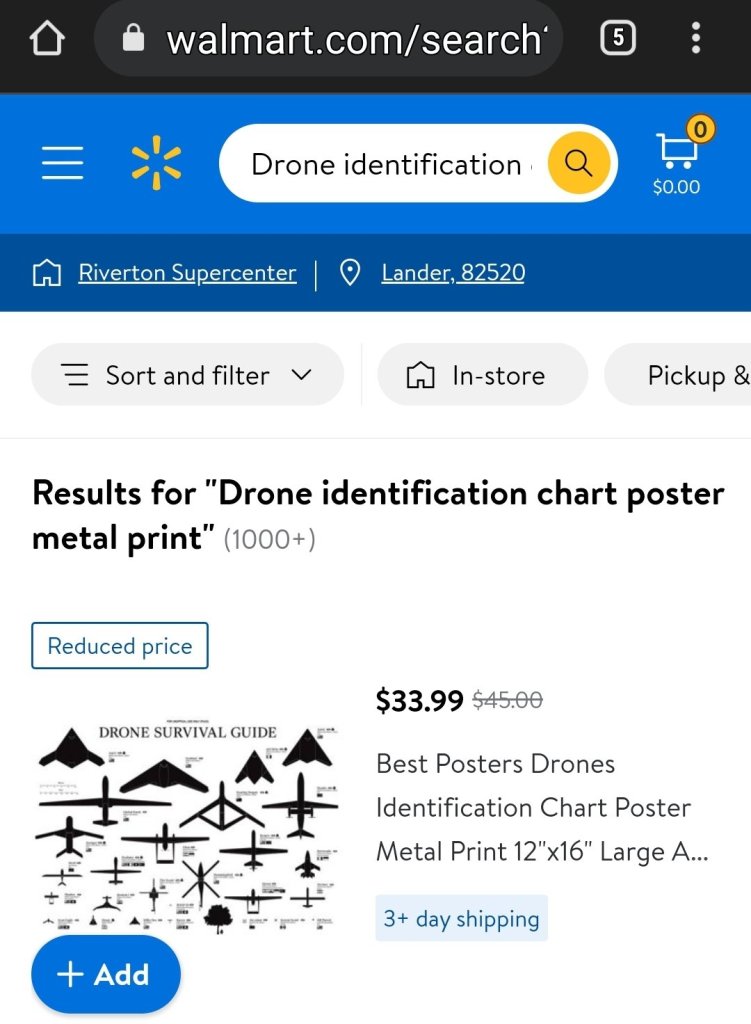Image resolution: width=751 pixels, height=1024 pixels.
Task: Filter results by Pickup option
Action: [690, 375]
